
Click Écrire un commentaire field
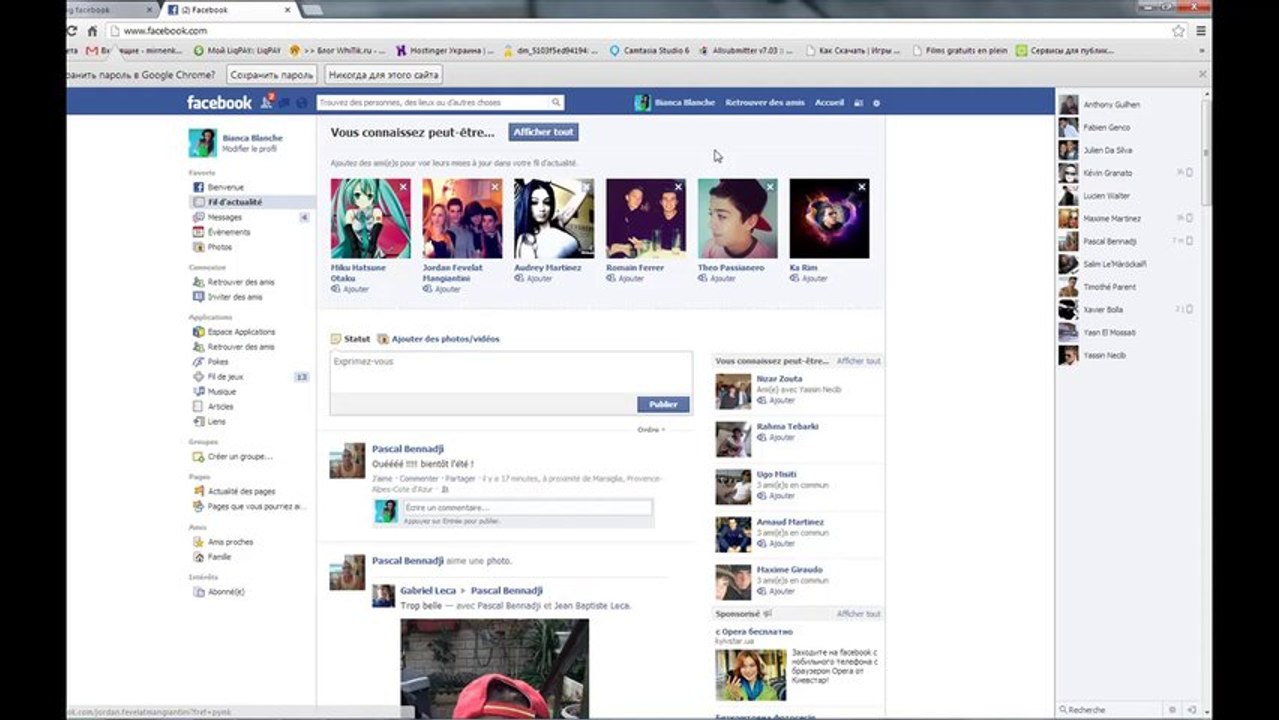click(527, 508)
